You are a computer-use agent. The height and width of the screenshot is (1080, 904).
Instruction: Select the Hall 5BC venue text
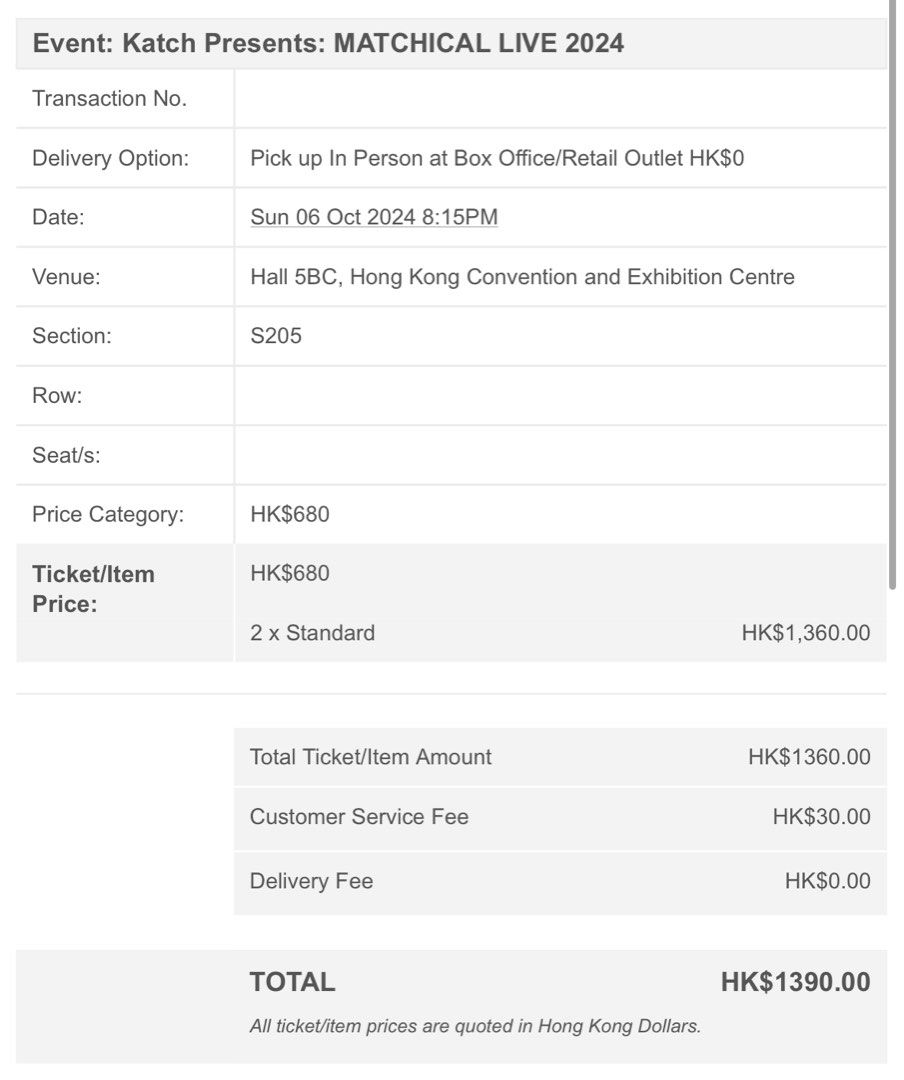point(522,277)
